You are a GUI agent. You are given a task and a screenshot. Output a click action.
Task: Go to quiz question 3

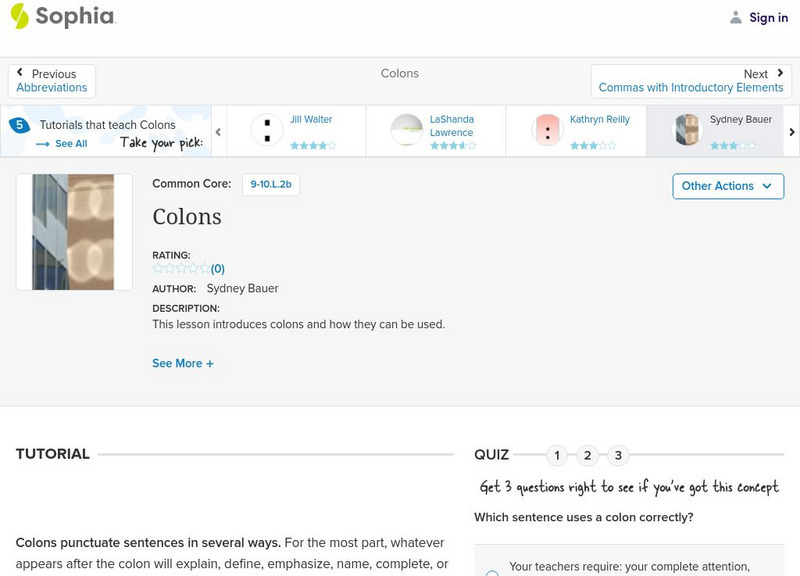pos(618,456)
